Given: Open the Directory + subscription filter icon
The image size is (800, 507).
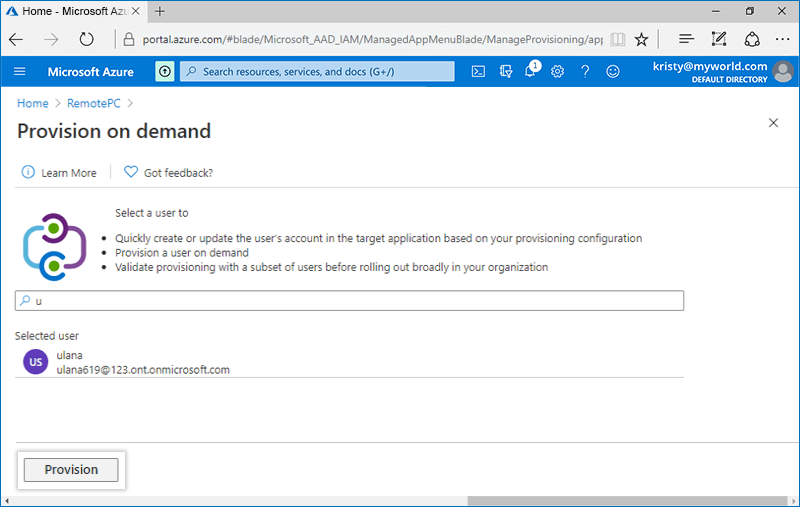Looking at the screenshot, I should point(506,72).
